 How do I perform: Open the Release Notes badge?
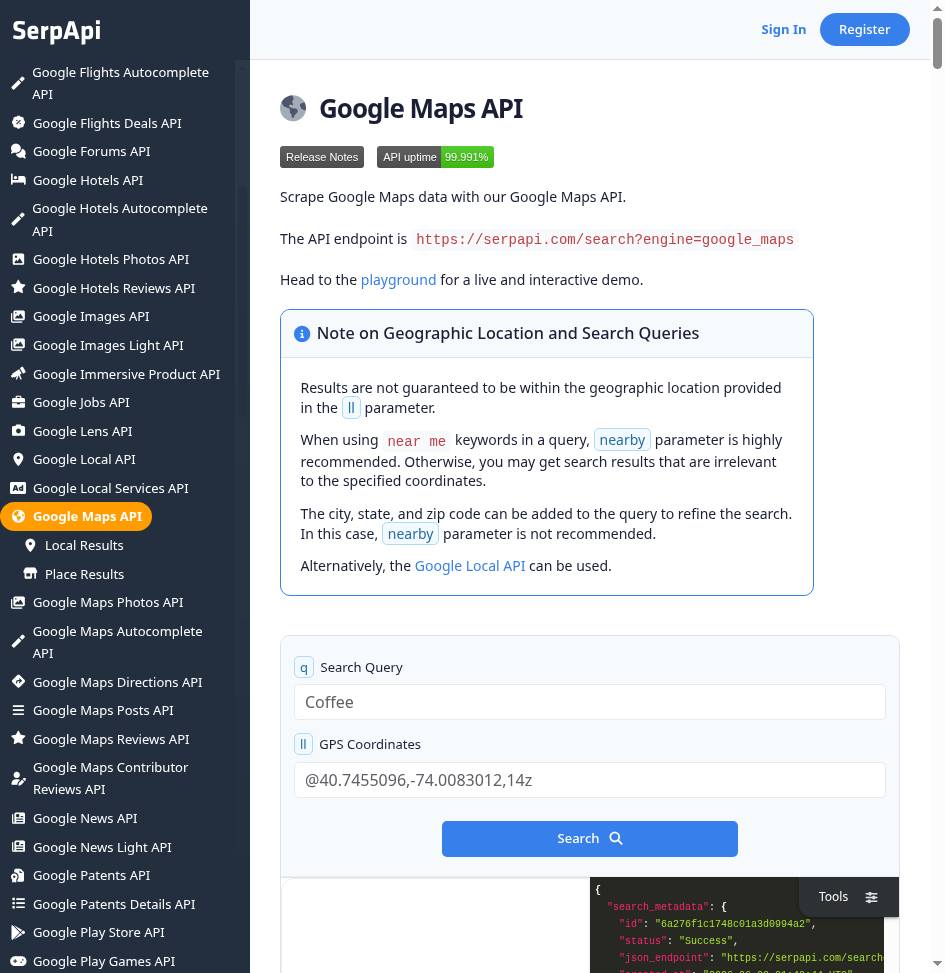322,157
